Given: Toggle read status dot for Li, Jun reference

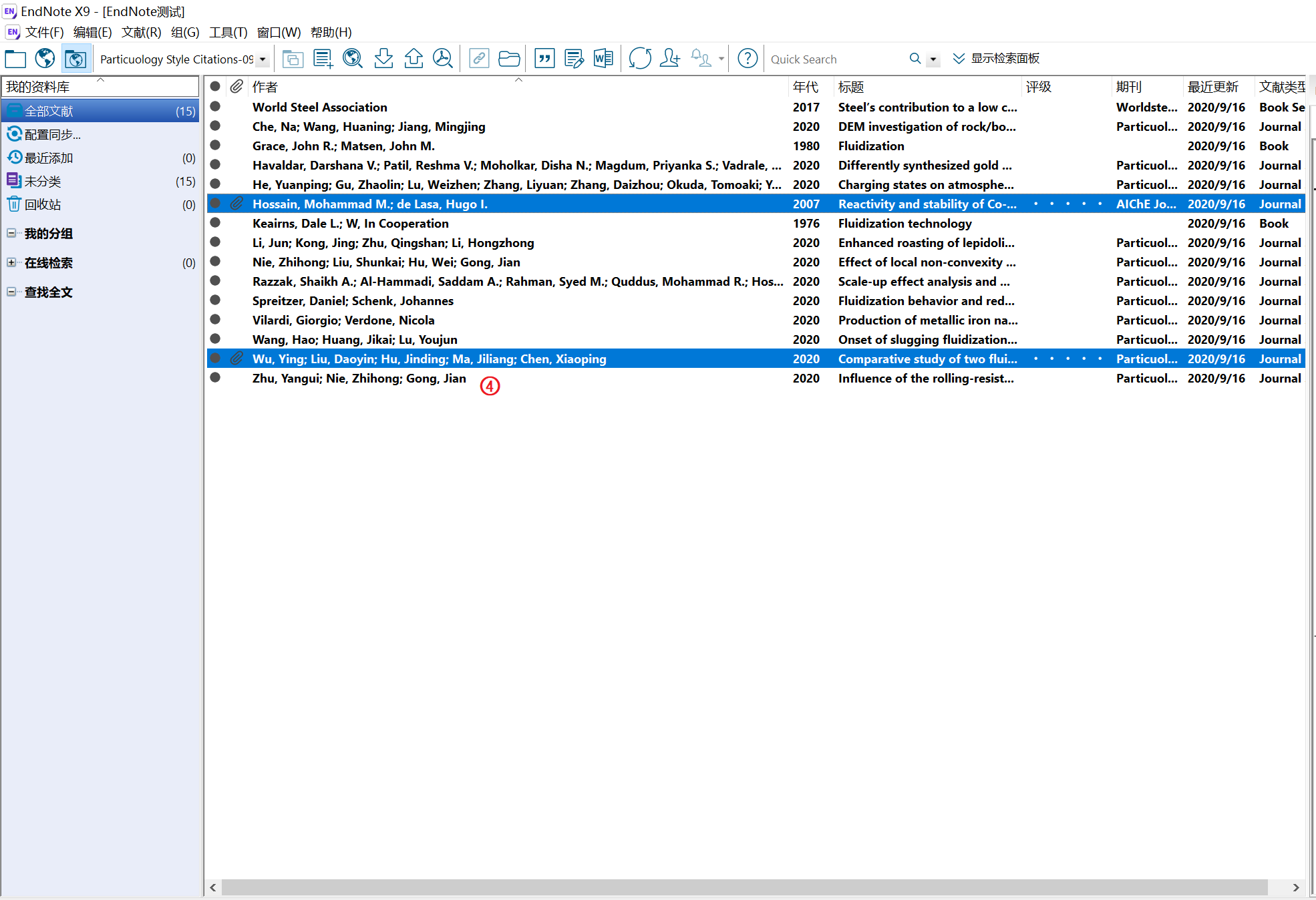Looking at the screenshot, I should (x=215, y=242).
